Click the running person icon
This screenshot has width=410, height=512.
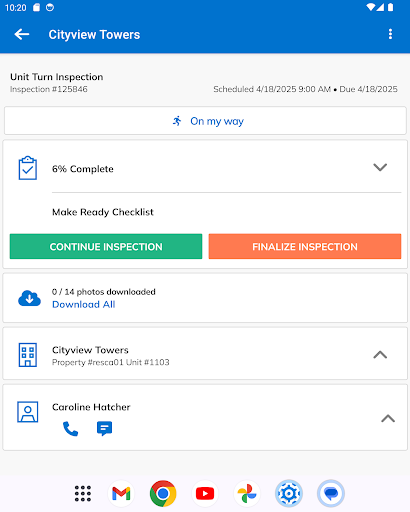tap(177, 121)
